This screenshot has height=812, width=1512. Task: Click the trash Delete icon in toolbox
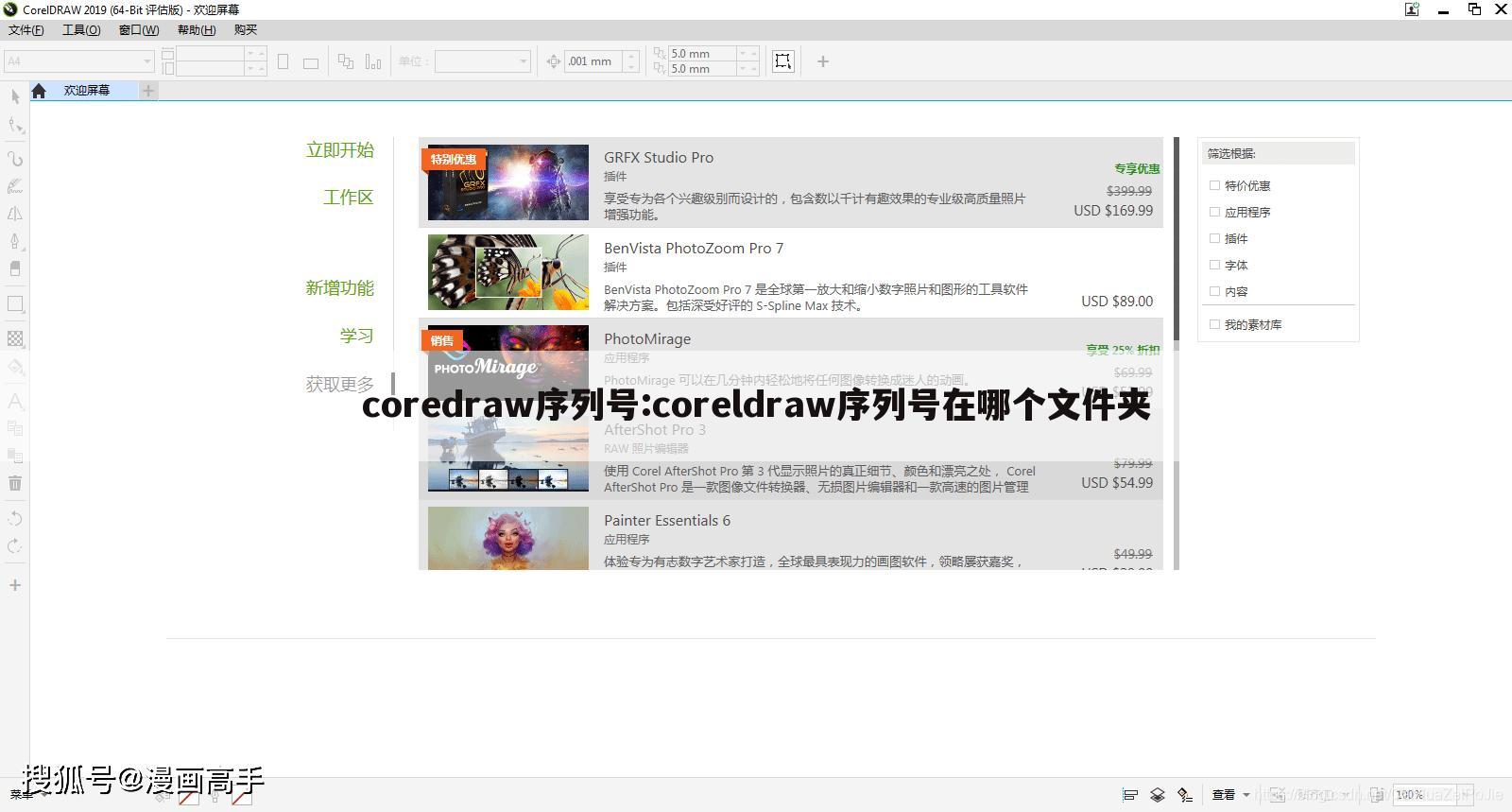(15, 483)
